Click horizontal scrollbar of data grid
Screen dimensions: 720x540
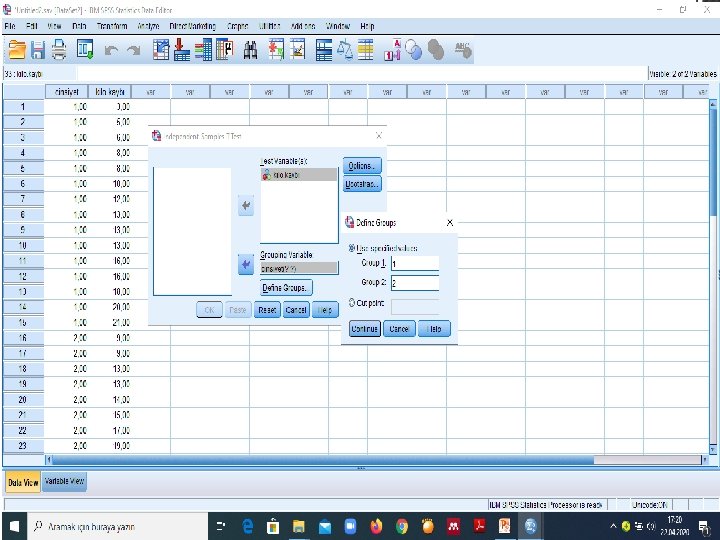[x=321, y=459]
